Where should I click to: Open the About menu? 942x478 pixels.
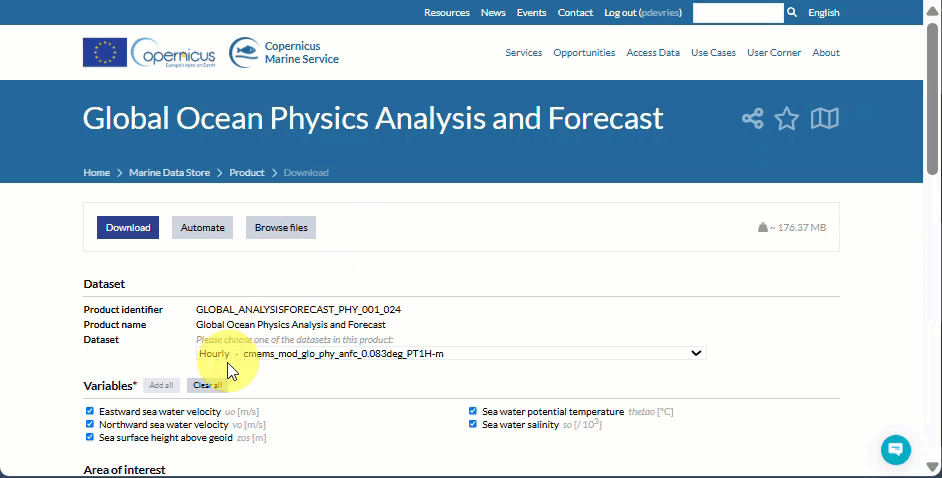[826, 52]
